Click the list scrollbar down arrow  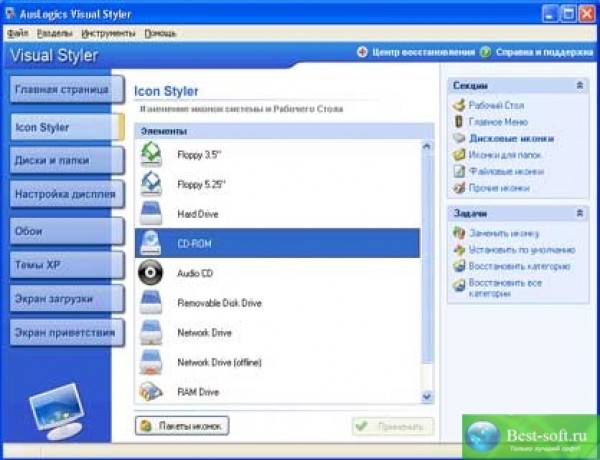427,397
